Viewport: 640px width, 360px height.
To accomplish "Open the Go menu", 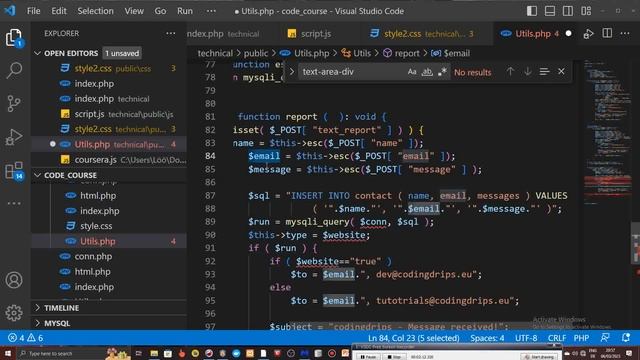I will pyautogui.click(x=160, y=11).
